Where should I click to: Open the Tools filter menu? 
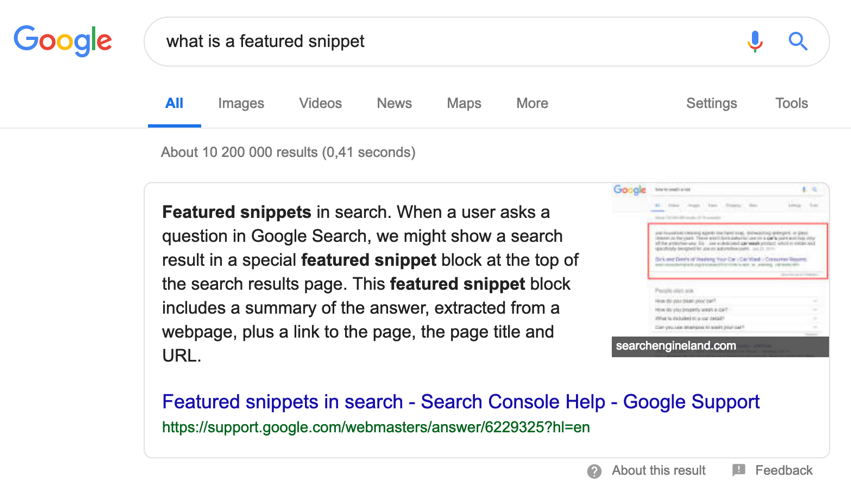[791, 103]
